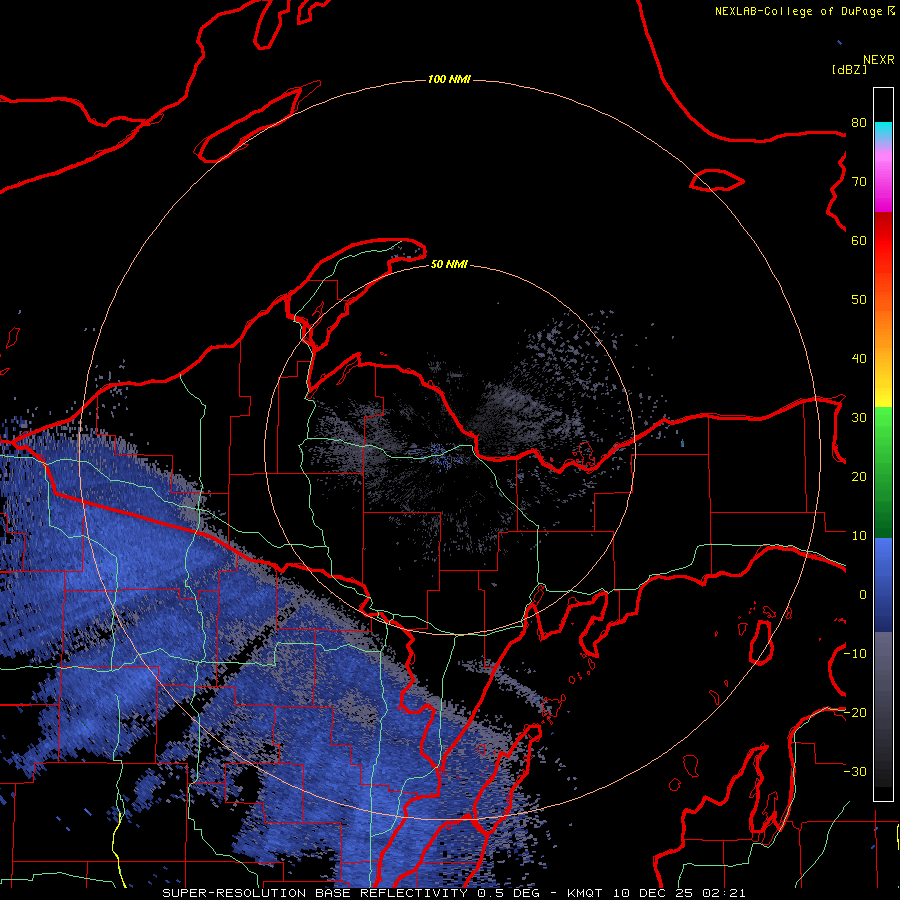Click the -30 value on dBZ scale

(856, 771)
